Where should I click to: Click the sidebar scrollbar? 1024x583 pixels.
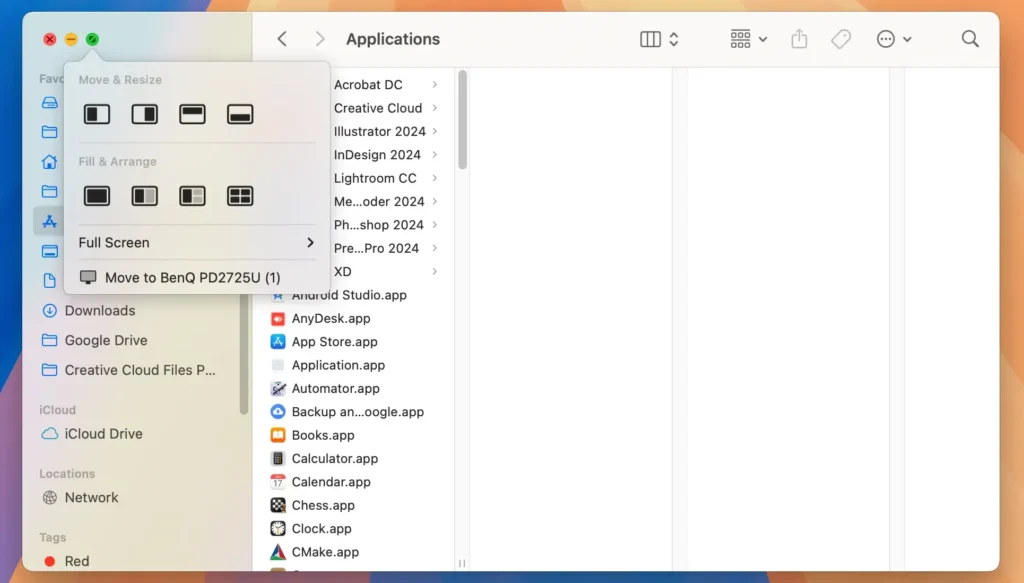coord(244,353)
